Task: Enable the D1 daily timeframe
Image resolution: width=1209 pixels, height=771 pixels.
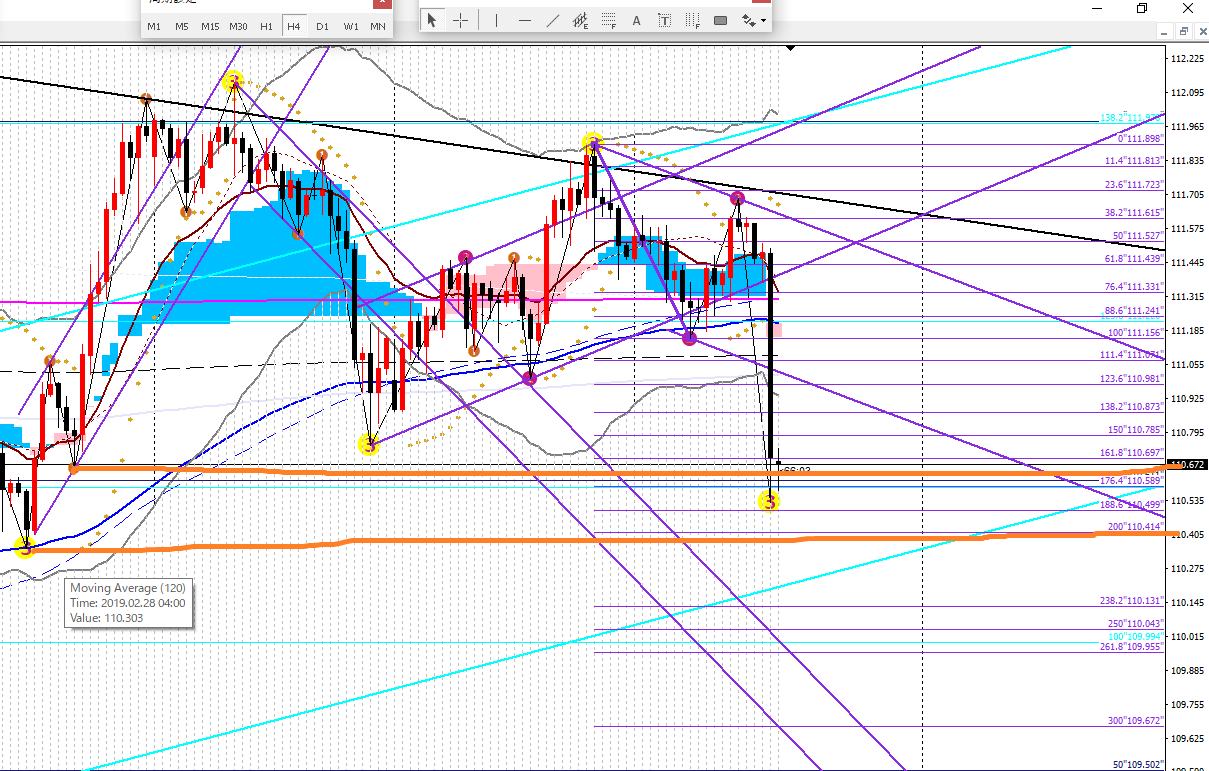Action: (322, 26)
